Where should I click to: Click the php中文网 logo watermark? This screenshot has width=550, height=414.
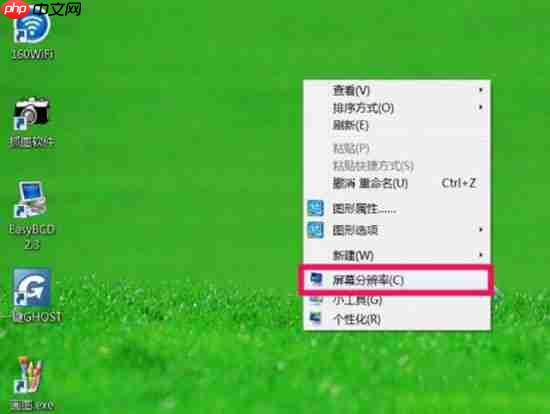pos(41,9)
